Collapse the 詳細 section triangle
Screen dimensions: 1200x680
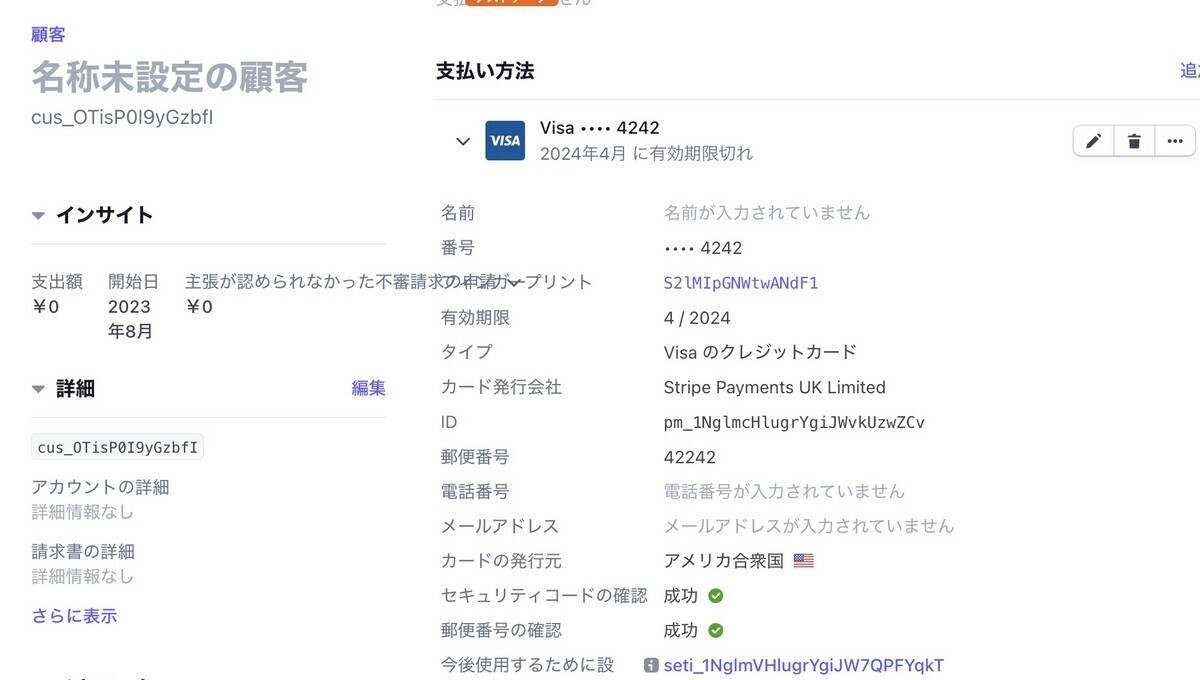38,389
